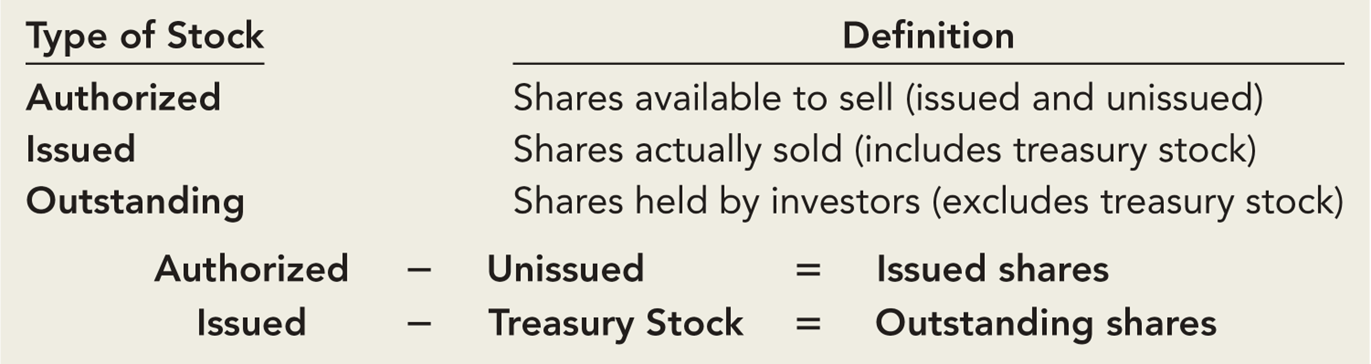Click 'Unissued' in the first equation
The width and height of the screenshot is (1371, 364).
tap(566, 269)
